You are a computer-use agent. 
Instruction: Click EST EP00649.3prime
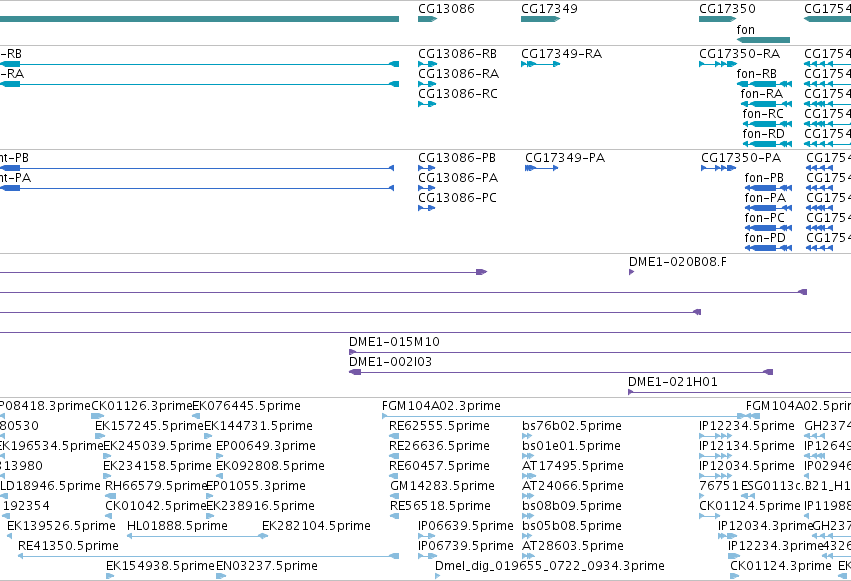coord(266,446)
